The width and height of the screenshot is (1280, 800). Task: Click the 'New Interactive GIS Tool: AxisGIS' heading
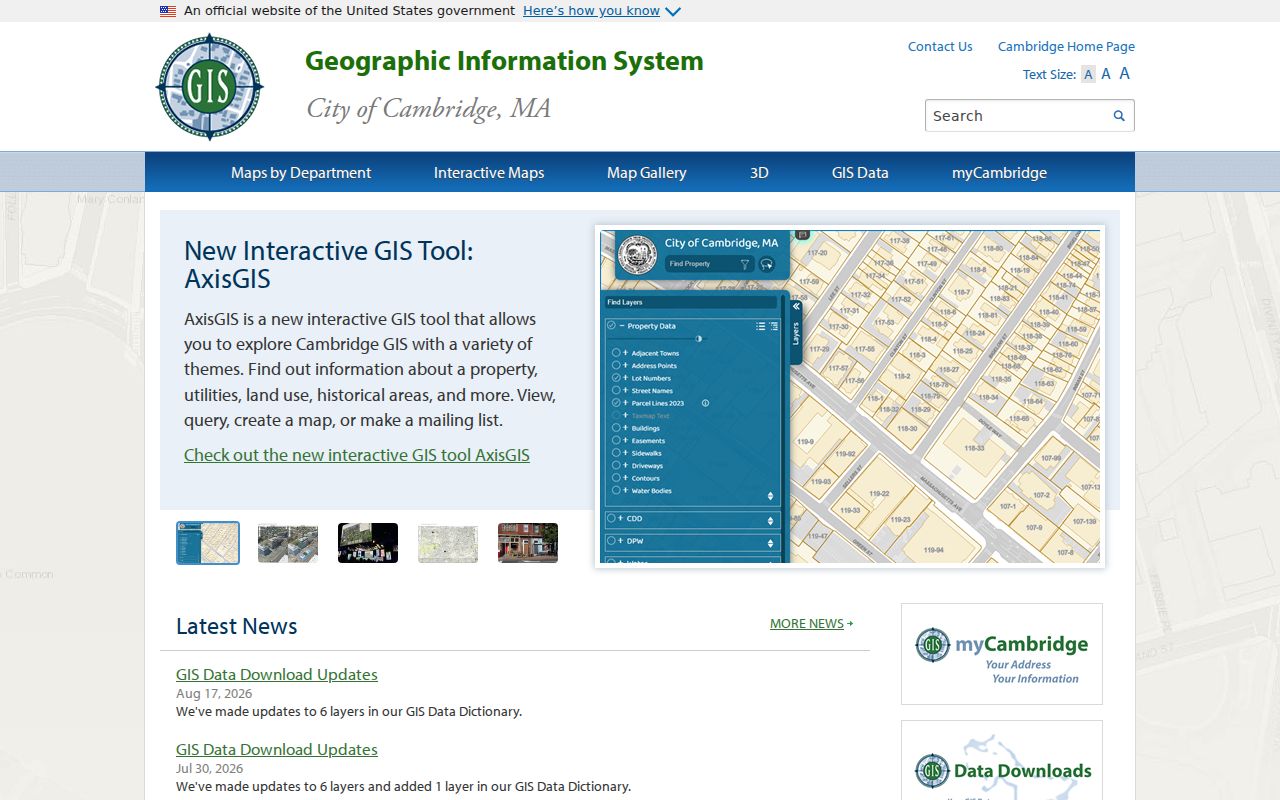point(329,264)
